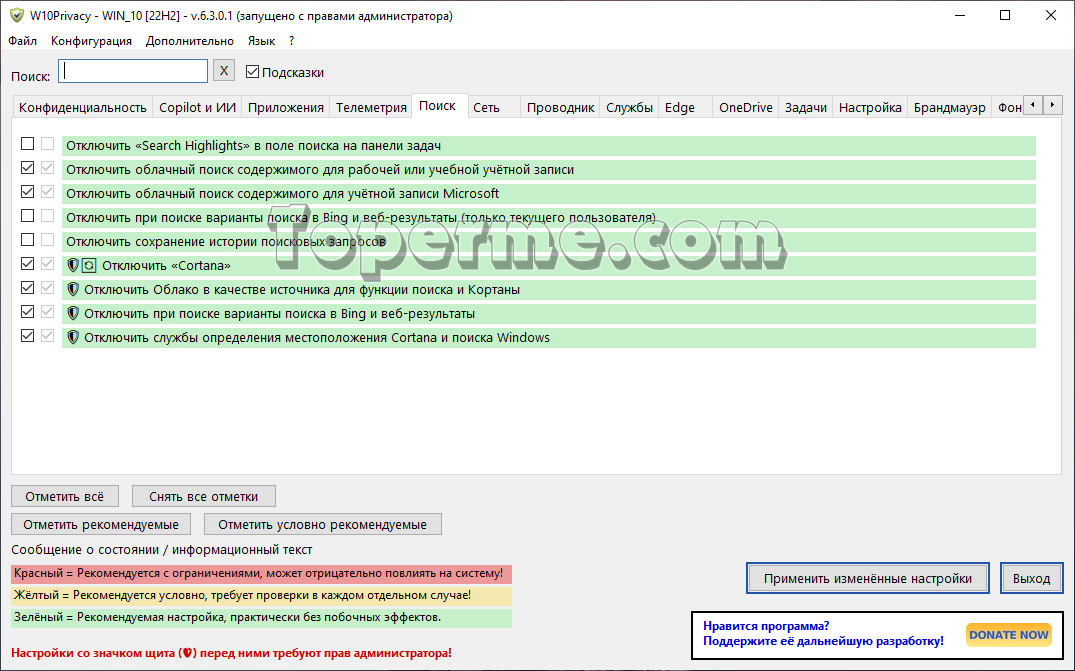Click Применить изменённые настройки button
Image resolution: width=1075 pixels, height=671 pixels.
868,578
